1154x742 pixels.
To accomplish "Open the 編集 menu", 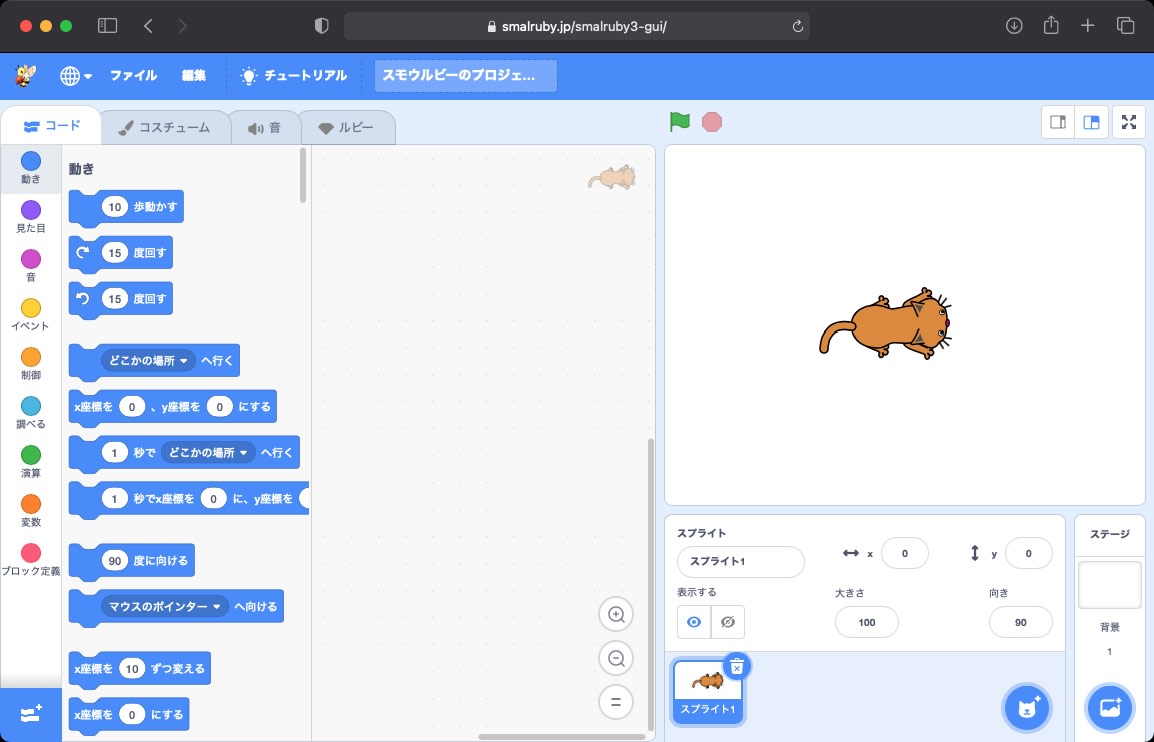I will pyautogui.click(x=194, y=75).
